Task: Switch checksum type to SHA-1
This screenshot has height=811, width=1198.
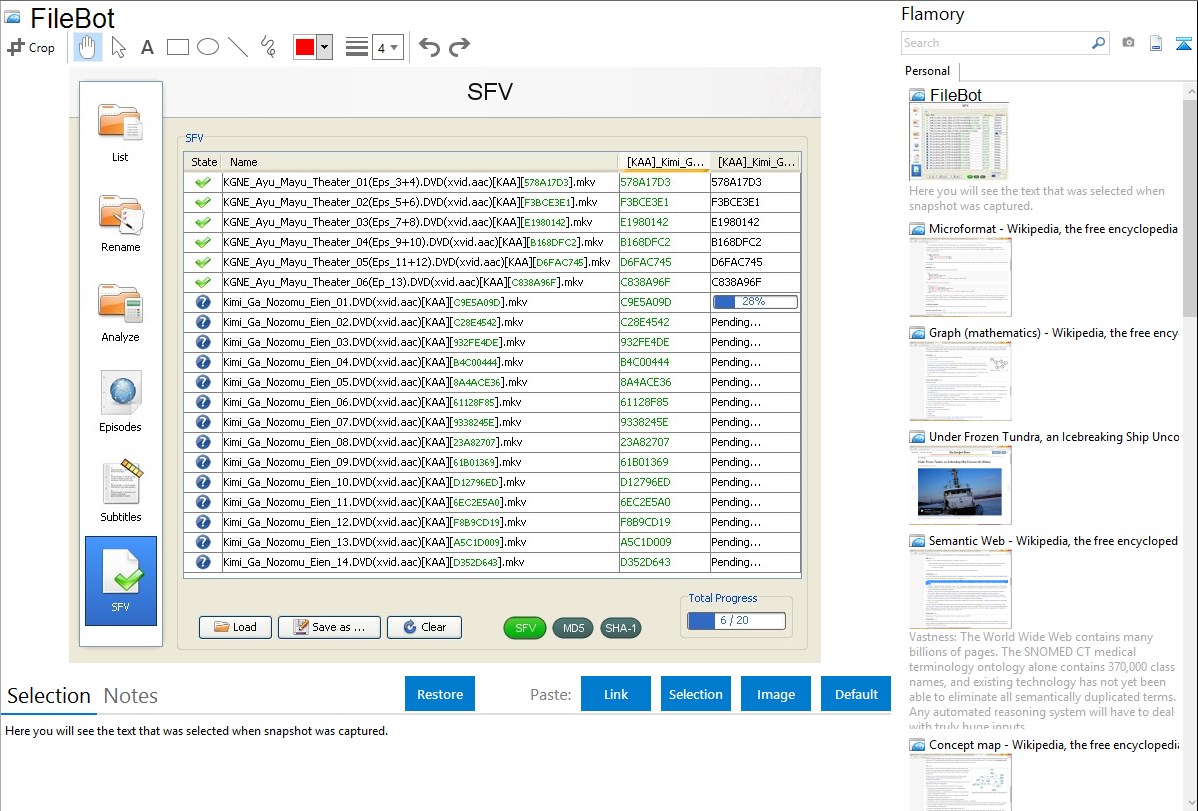Action: tap(620, 628)
